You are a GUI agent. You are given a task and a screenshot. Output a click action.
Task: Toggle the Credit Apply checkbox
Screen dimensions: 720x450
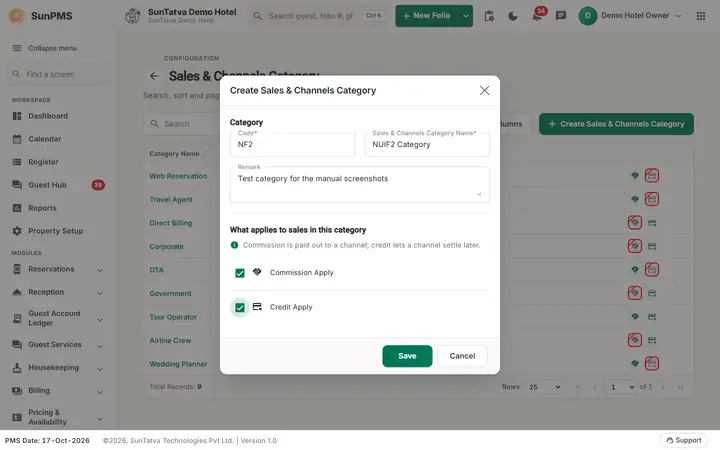click(x=240, y=308)
